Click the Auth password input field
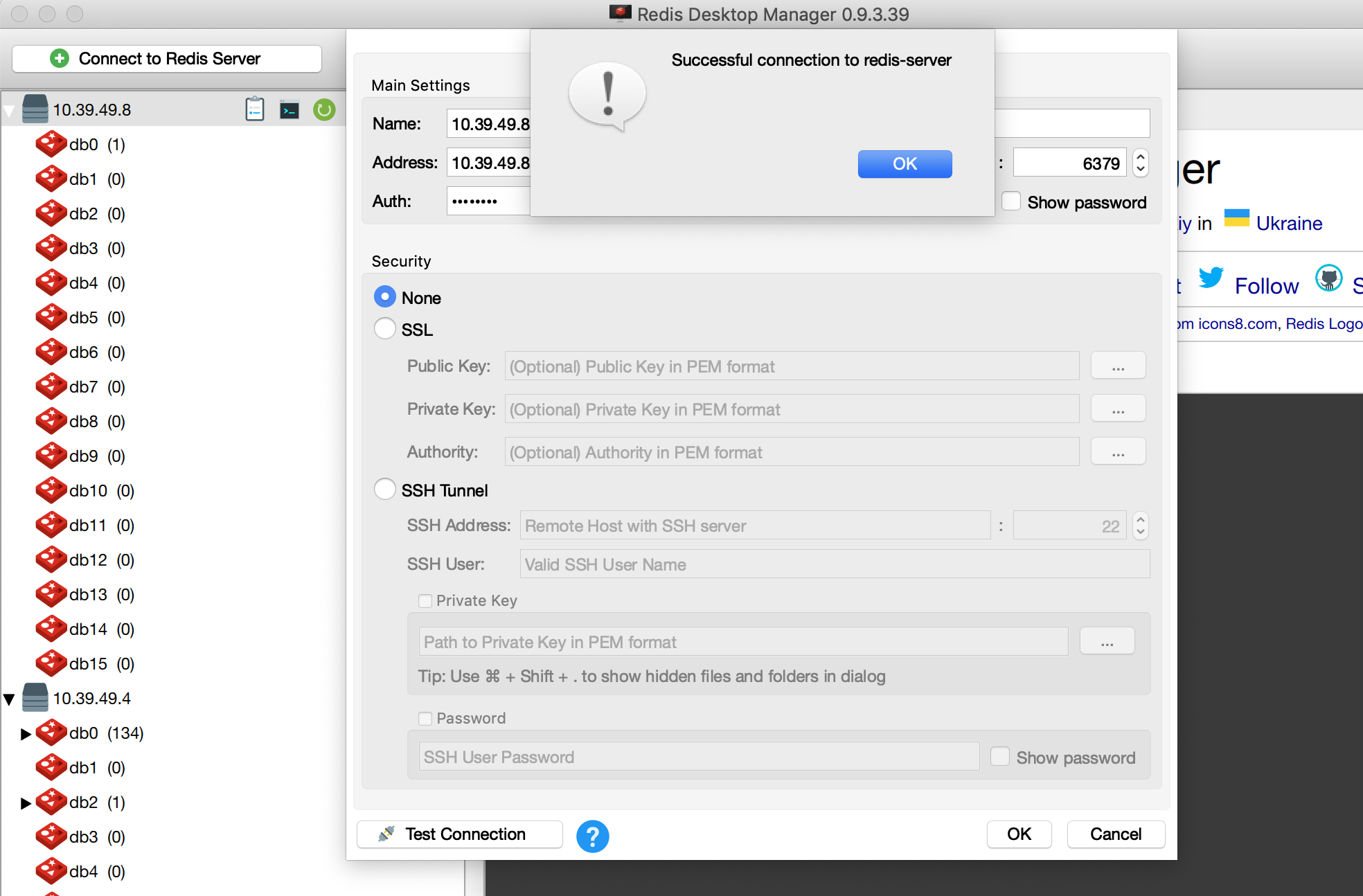 488,201
